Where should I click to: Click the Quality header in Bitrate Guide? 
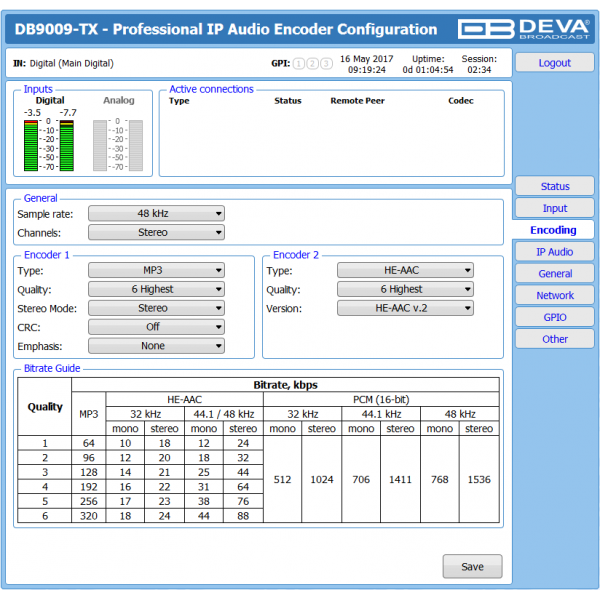coord(45,407)
